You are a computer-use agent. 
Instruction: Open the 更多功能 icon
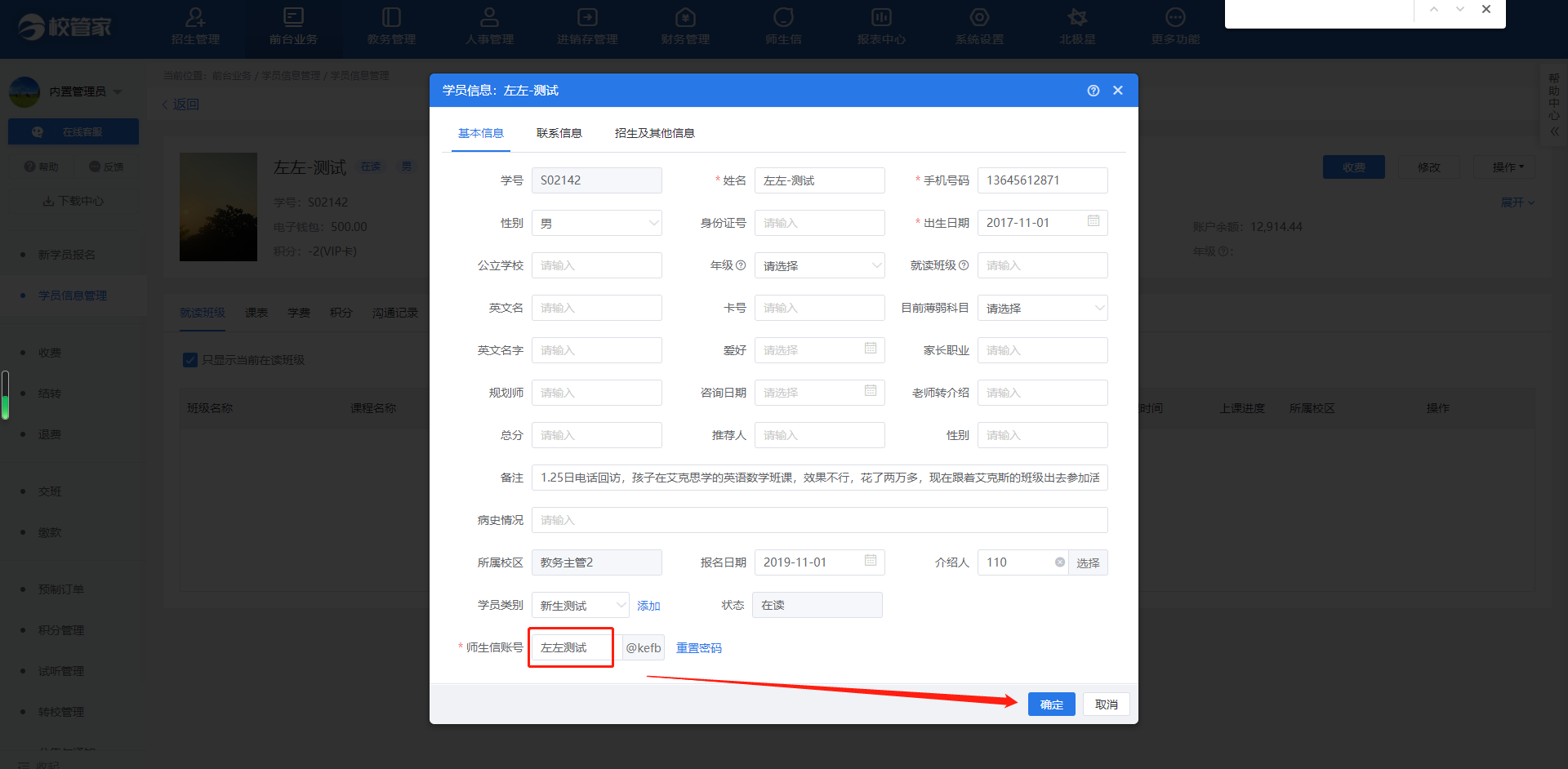1175,17
